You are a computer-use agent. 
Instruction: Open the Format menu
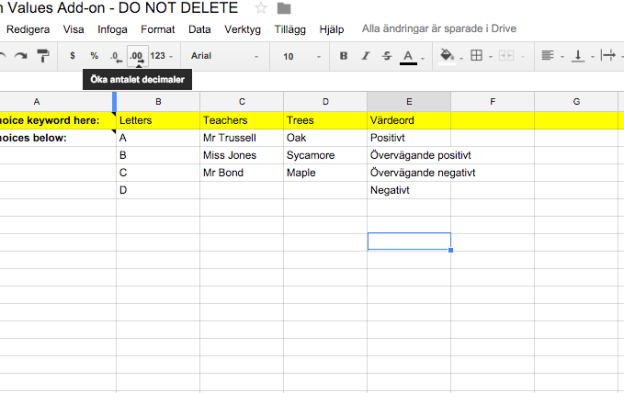(x=158, y=29)
